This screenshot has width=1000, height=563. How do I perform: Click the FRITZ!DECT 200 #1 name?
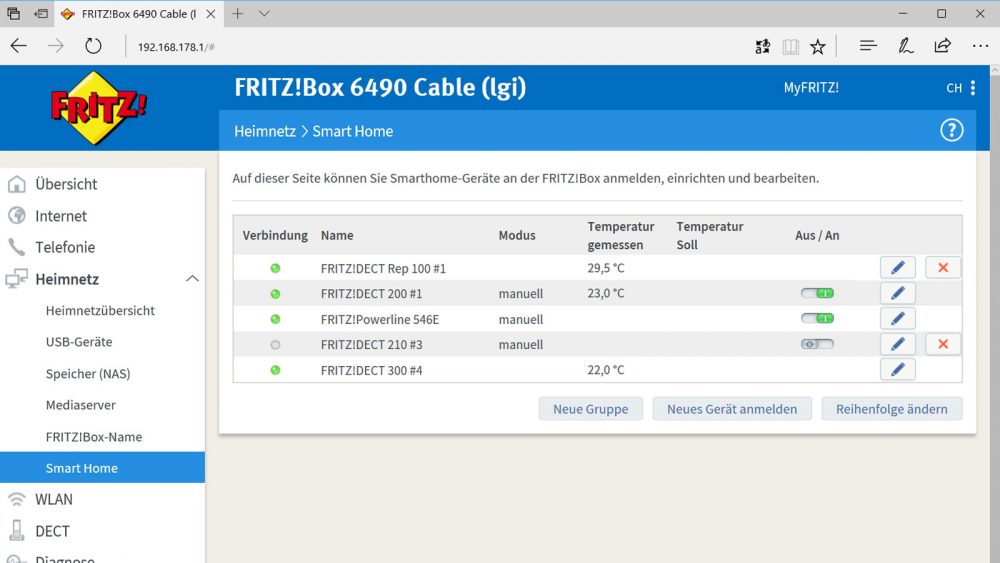[371, 294]
